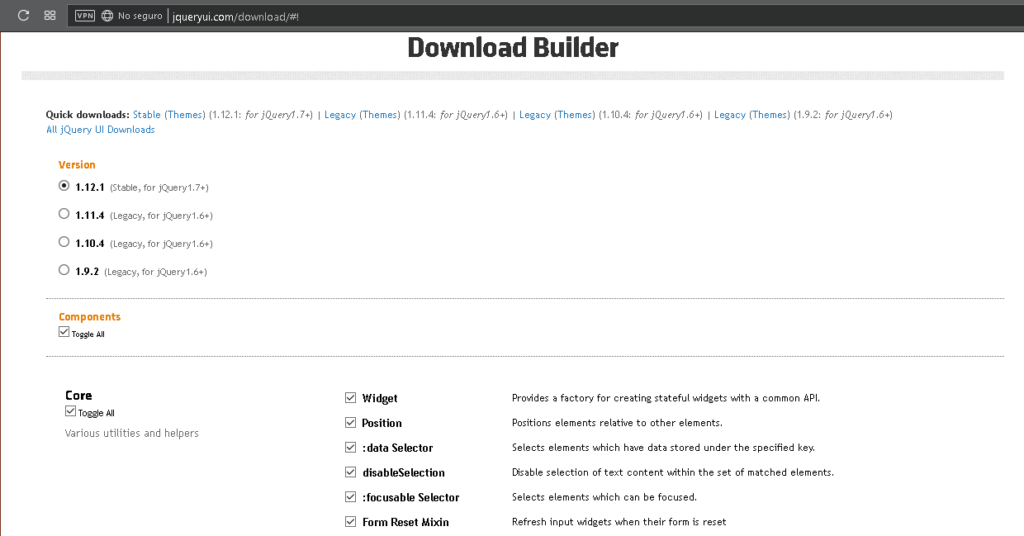Open Themes link next to Stable
The image size is (1024, 536).
pyautogui.click(x=185, y=115)
